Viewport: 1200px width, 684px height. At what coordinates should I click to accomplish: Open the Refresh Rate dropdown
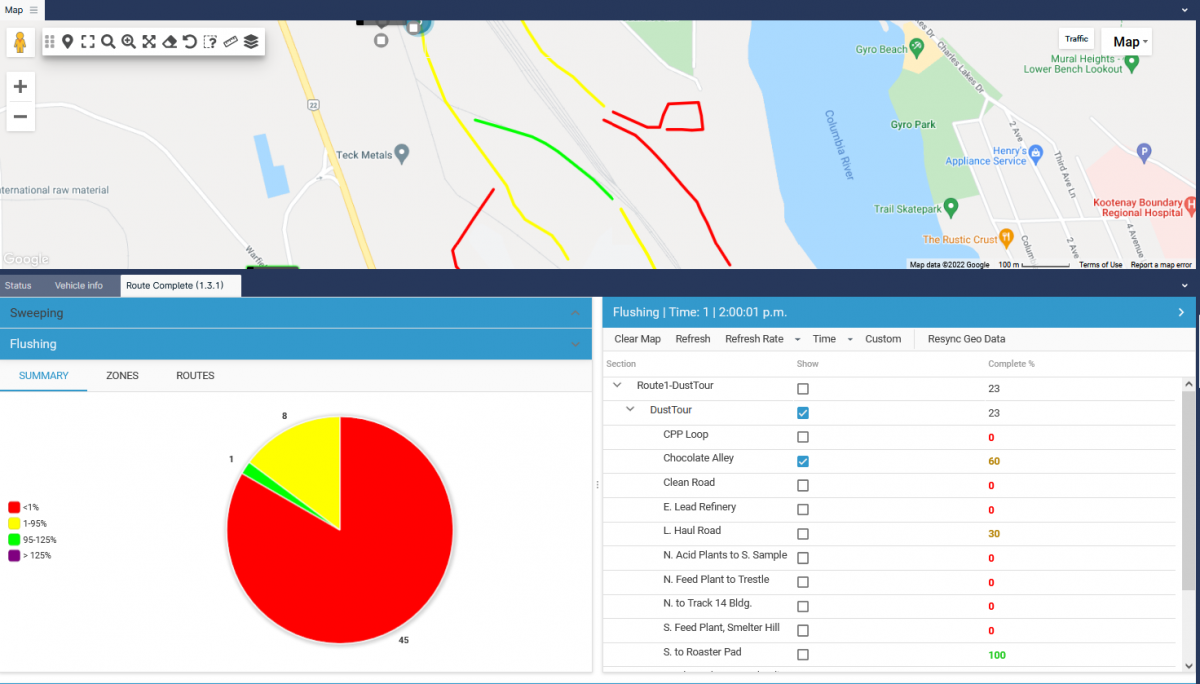pos(761,338)
